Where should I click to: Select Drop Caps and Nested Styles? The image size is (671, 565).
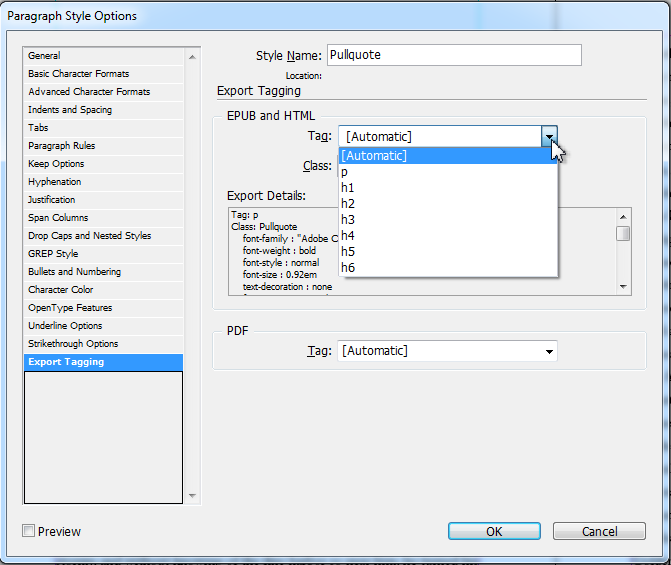click(x=104, y=235)
